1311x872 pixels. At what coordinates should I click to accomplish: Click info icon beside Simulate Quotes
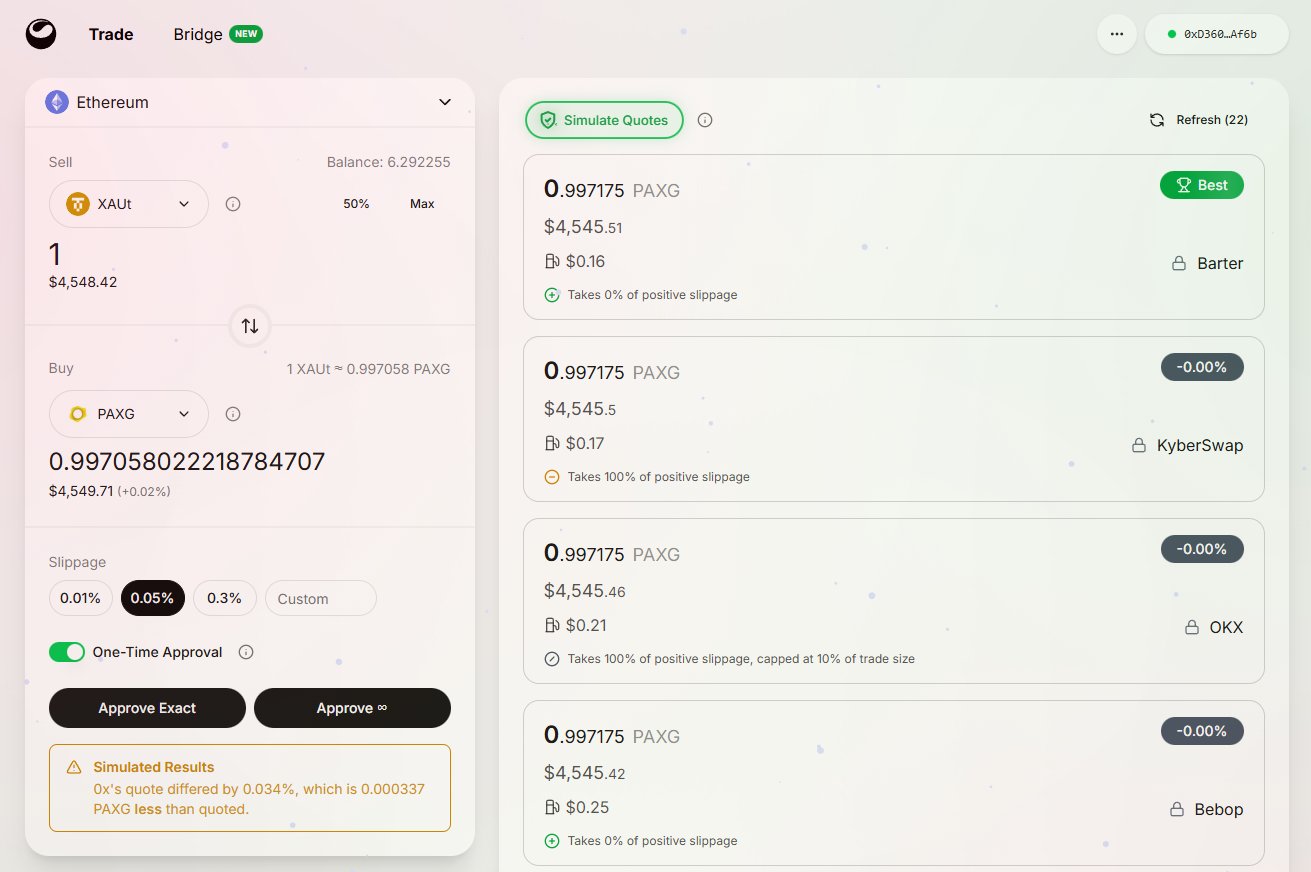coord(705,120)
